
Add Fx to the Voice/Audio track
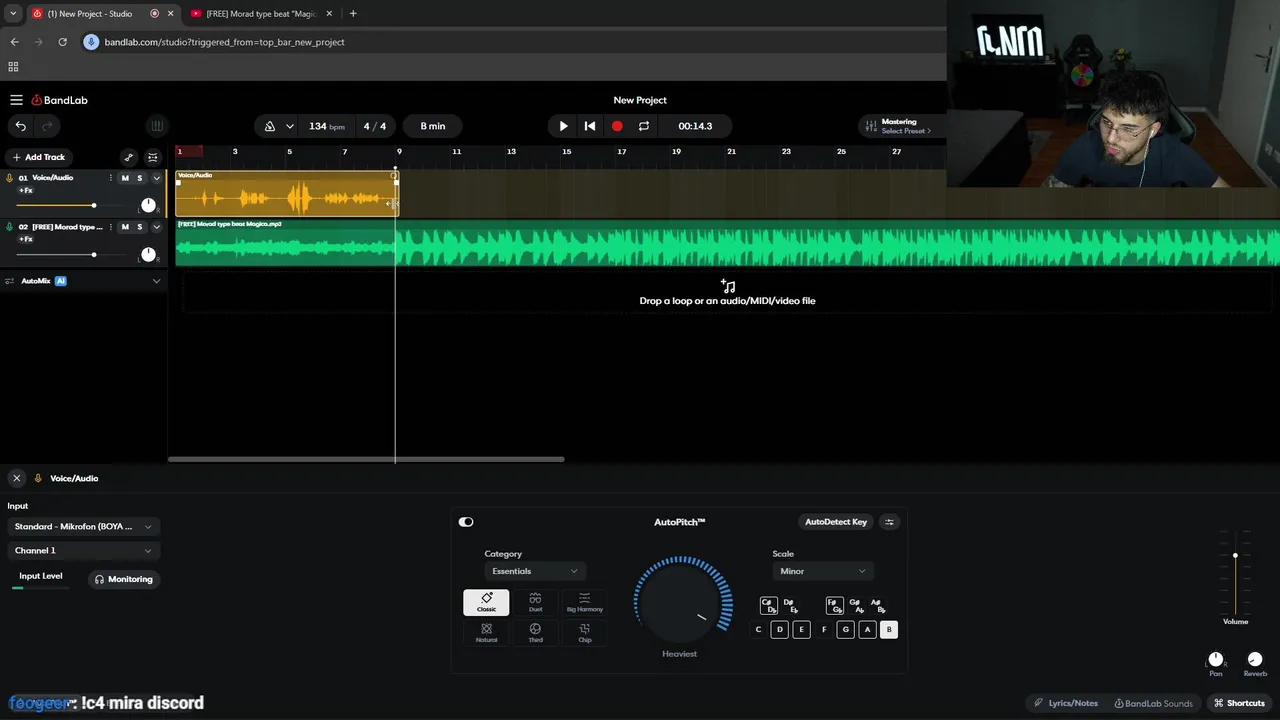pyautogui.click(x=26, y=190)
